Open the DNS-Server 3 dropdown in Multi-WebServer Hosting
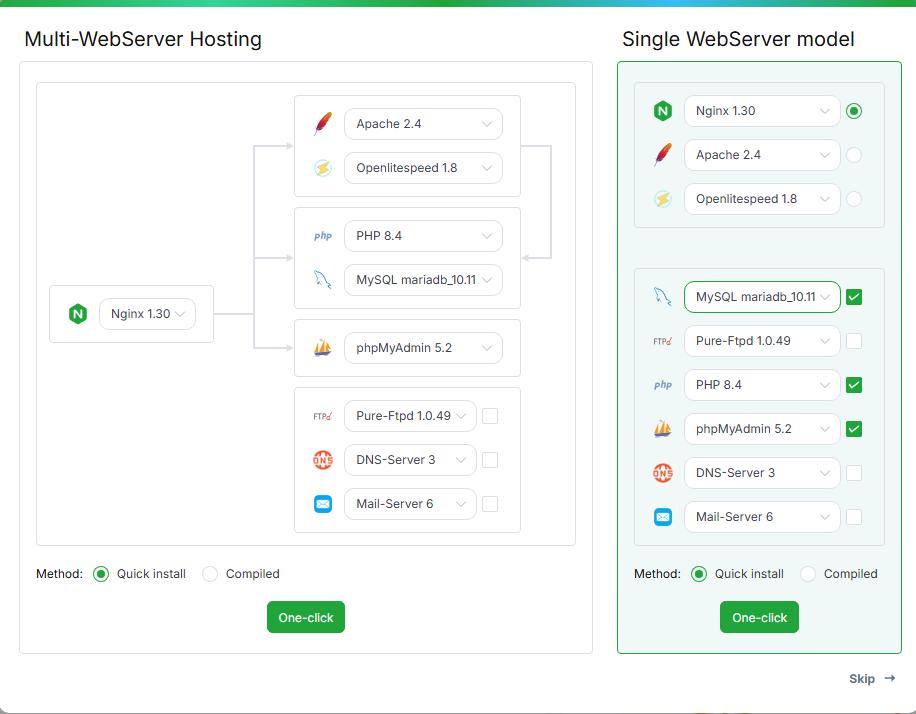 coord(410,460)
